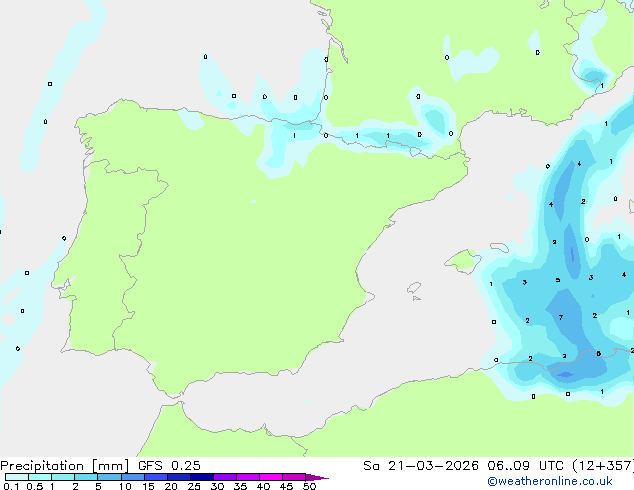This screenshot has width=634, height=490.
Task: Click the 35–40 mm purple legend box
Action: (x=247, y=477)
